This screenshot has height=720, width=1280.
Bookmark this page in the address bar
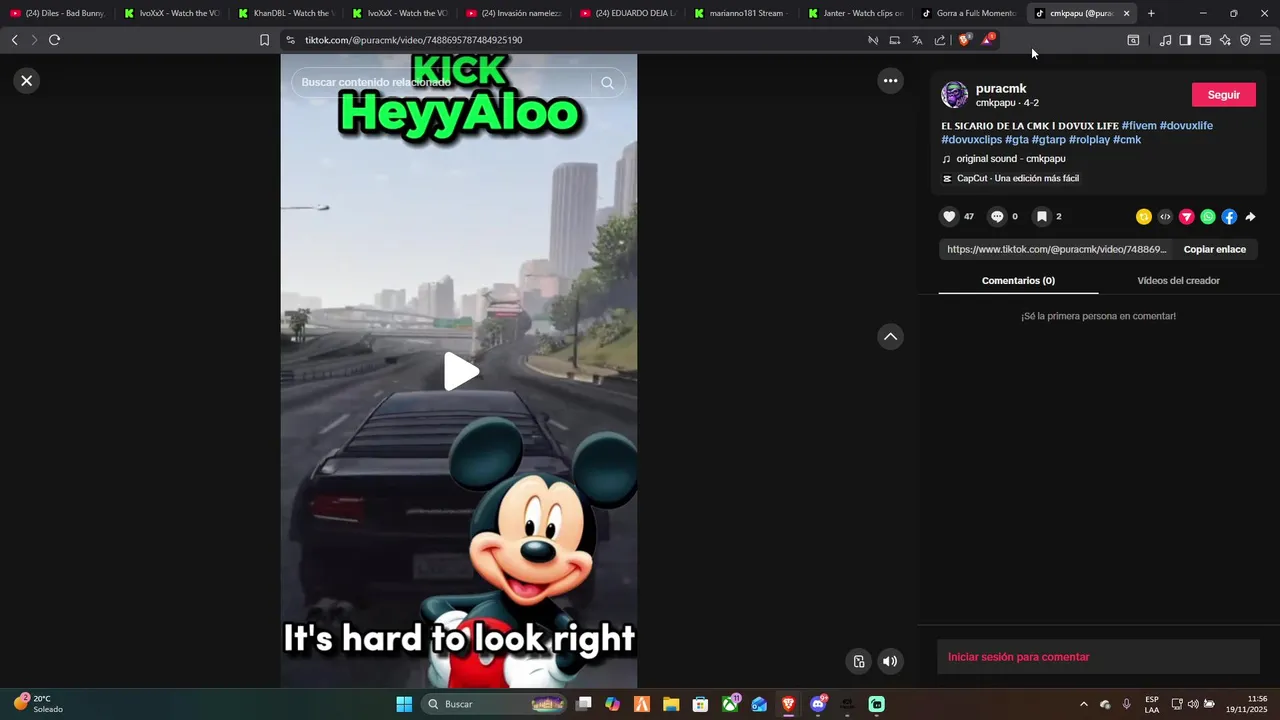click(x=264, y=40)
